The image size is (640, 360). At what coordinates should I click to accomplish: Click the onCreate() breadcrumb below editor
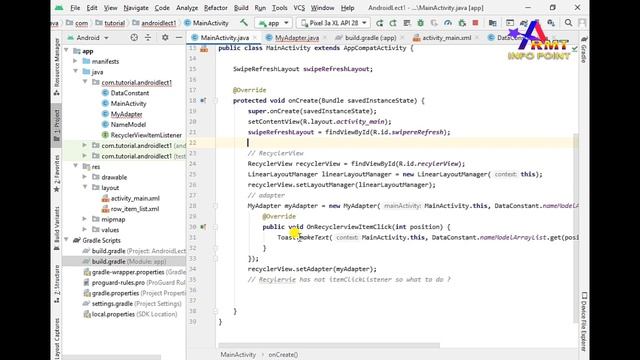click(283, 355)
